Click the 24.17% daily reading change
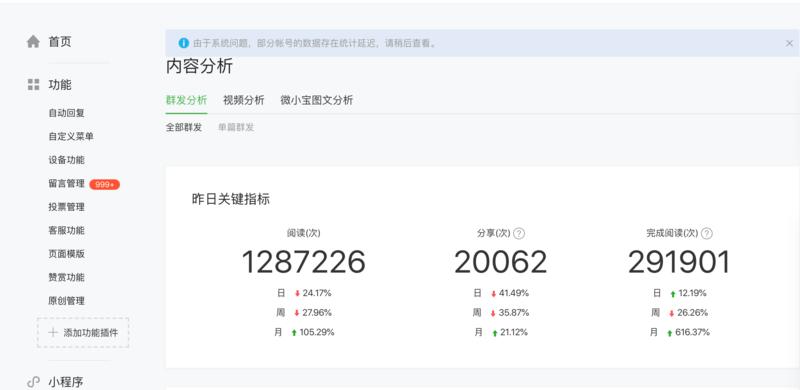This screenshot has height=390, width=800. coord(317,294)
